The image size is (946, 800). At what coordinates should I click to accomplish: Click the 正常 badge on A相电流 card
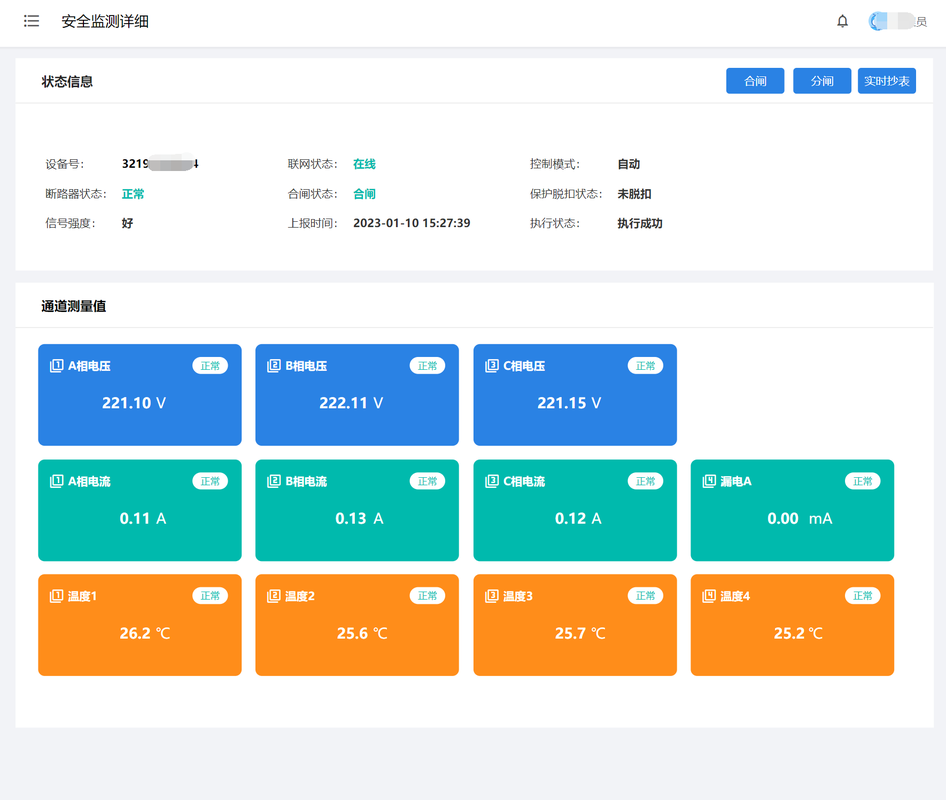[210, 481]
